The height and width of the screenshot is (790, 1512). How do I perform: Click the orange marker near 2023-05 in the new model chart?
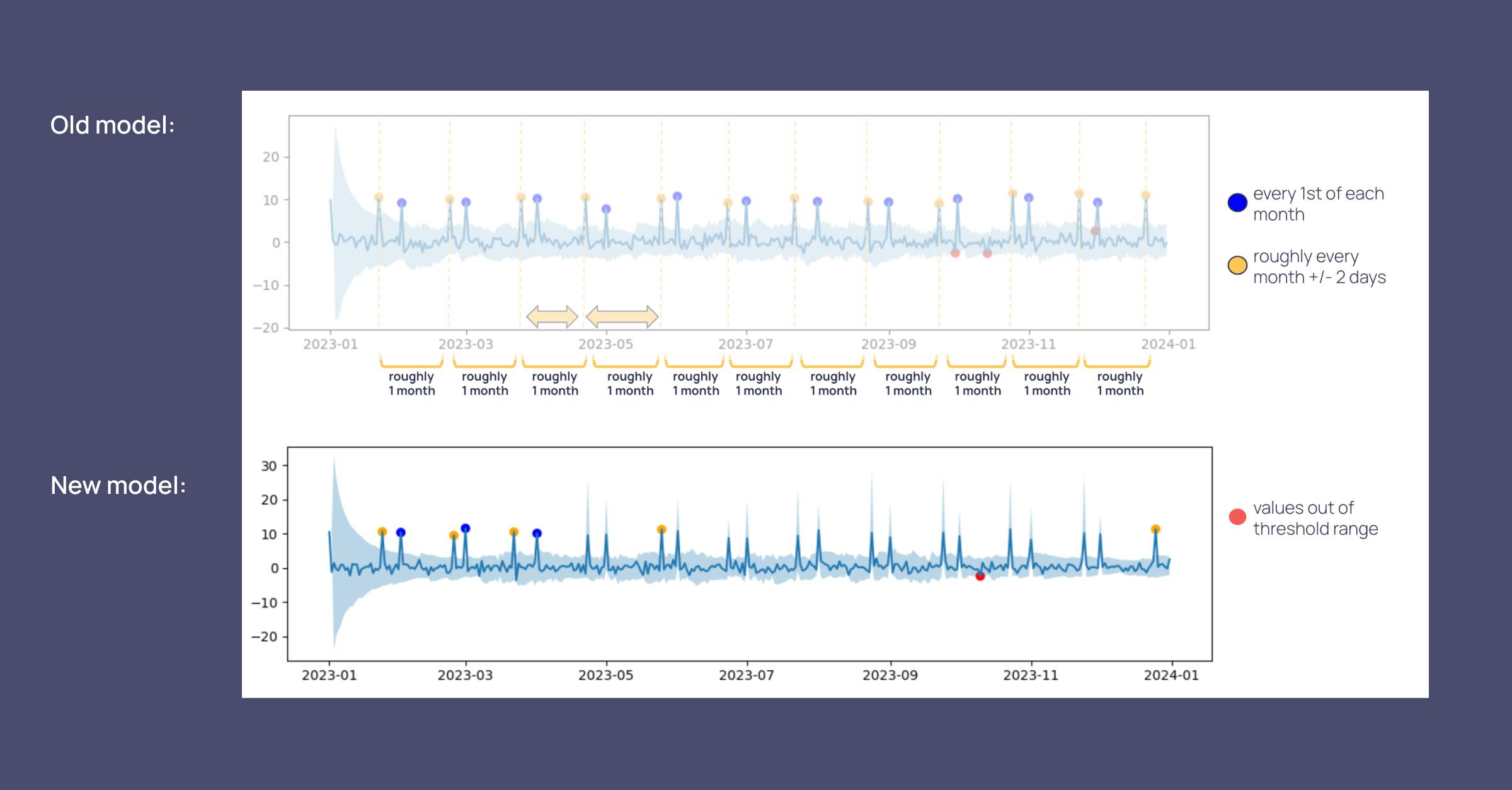coord(661,529)
